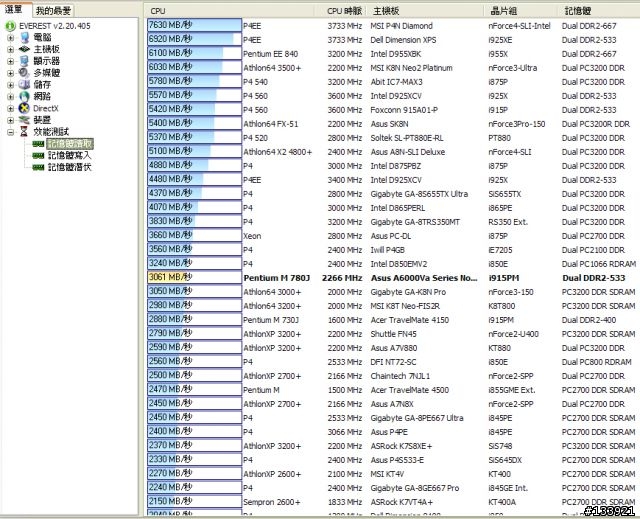Click the Gigabyte GA-8S655TX Ultra cell
The height and width of the screenshot is (519, 640).
pos(419,194)
